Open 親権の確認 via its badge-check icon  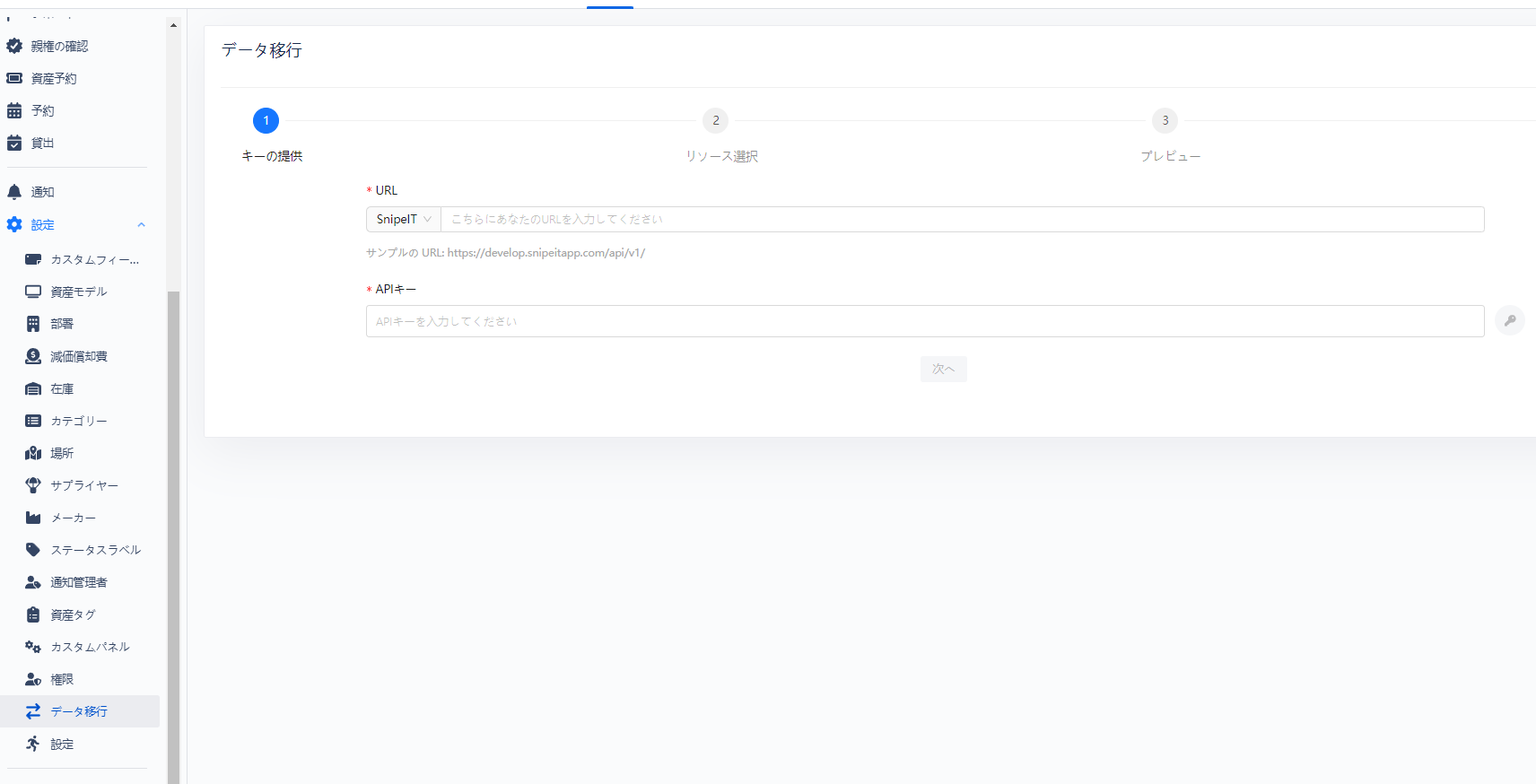click(14, 46)
